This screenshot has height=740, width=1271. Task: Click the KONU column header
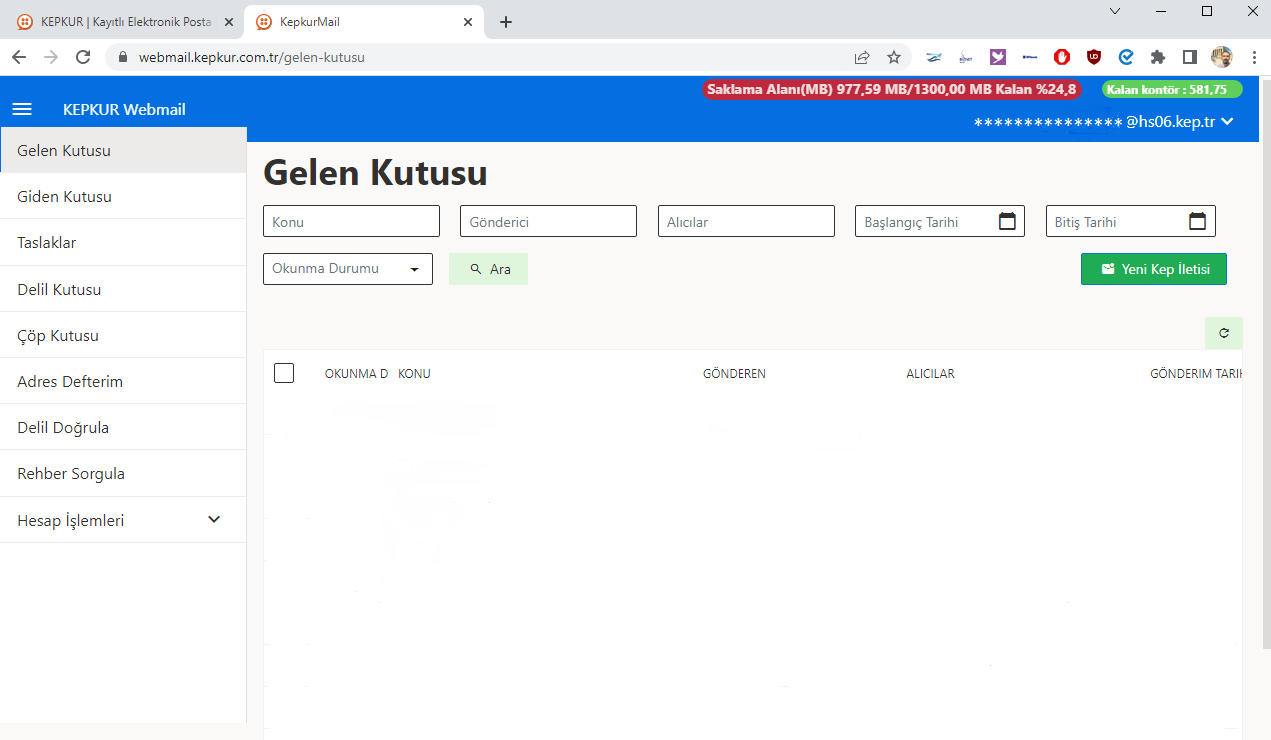(414, 374)
